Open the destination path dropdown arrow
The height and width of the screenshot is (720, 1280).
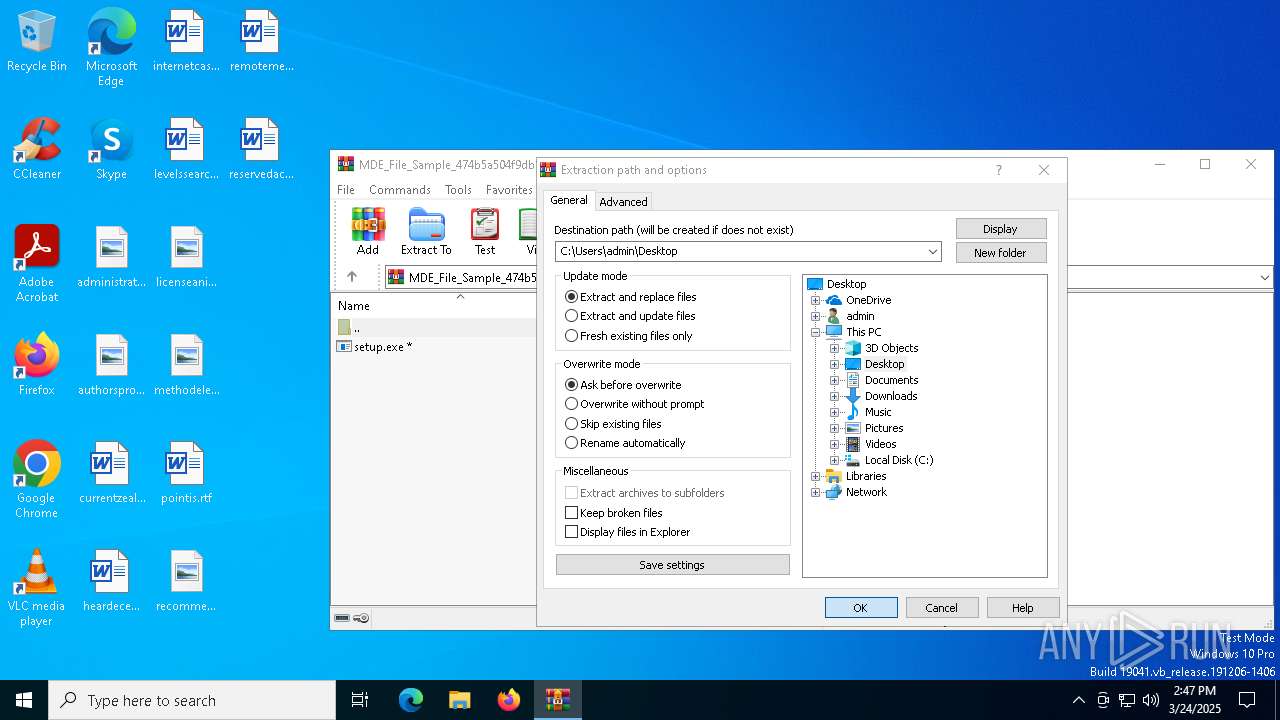tap(932, 251)
